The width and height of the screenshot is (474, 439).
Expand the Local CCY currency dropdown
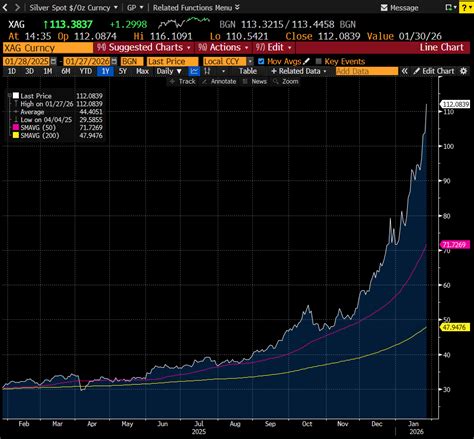point(250,61)
